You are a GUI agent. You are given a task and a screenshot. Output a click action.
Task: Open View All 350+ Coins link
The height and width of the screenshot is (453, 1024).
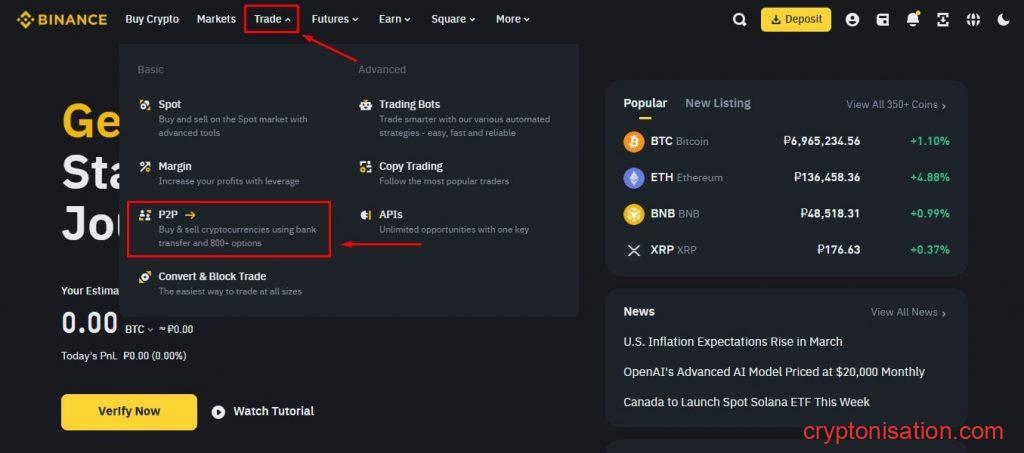895,105
